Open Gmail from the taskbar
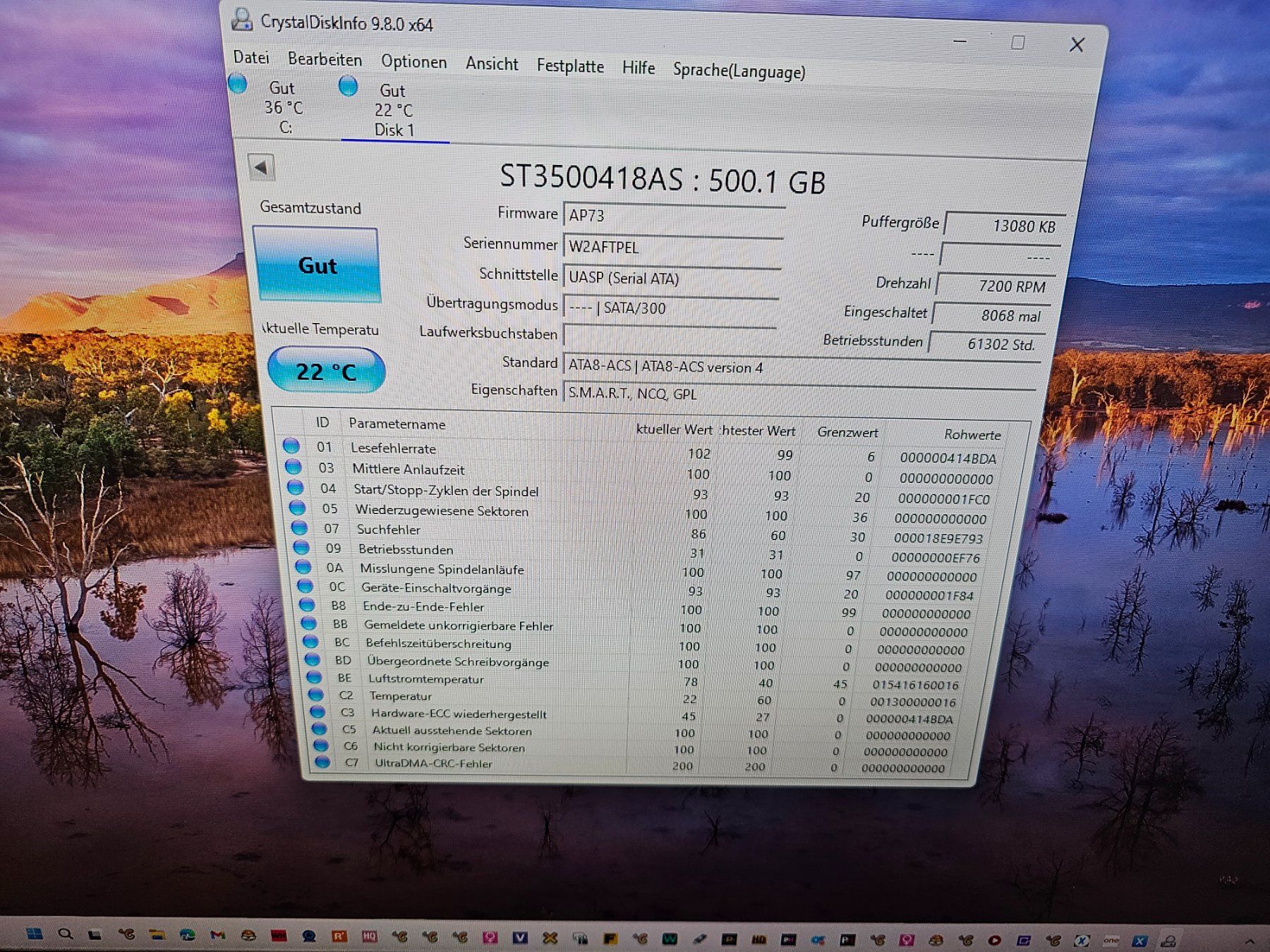The image size is (1270, 952). click(x=217, y=935)
